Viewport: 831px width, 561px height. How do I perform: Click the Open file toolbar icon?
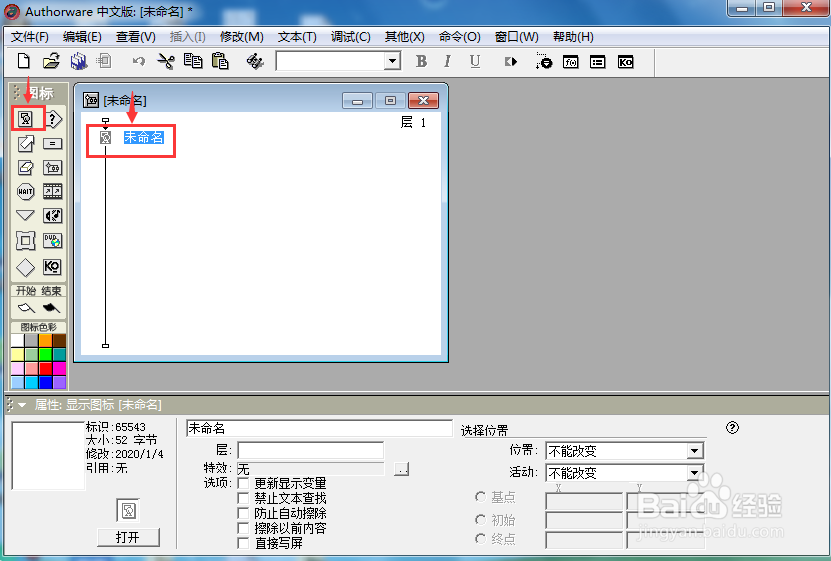(x=51, y=61)
